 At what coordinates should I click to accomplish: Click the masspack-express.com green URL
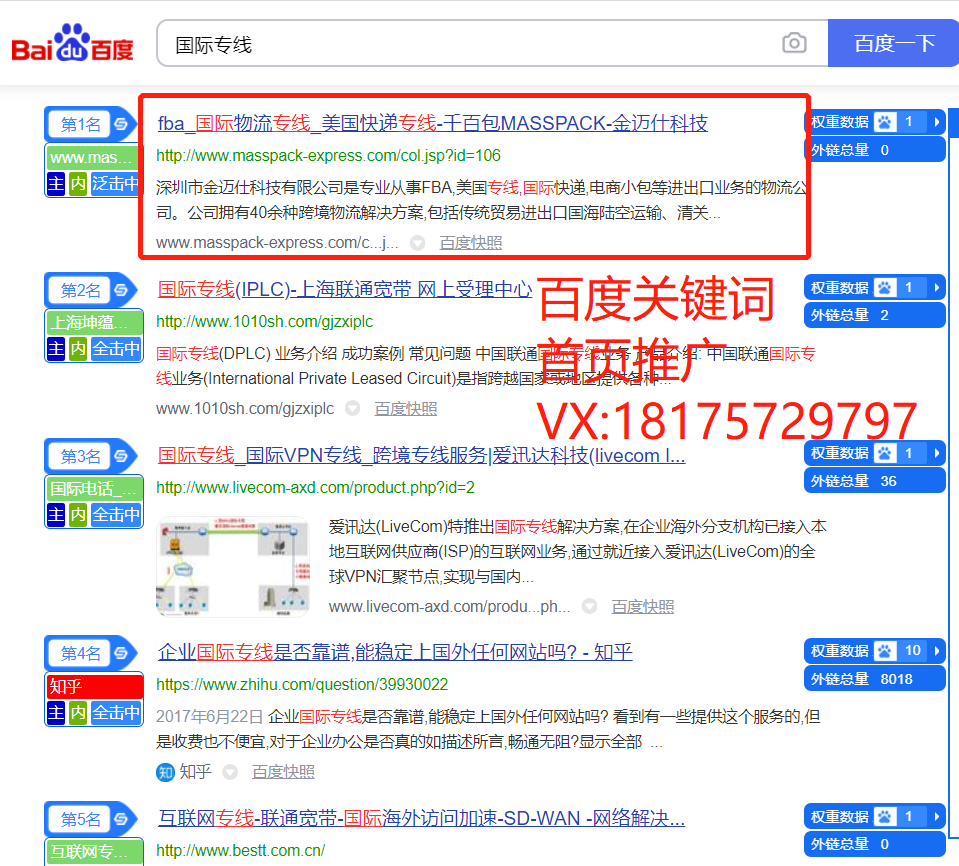[328, 155]
